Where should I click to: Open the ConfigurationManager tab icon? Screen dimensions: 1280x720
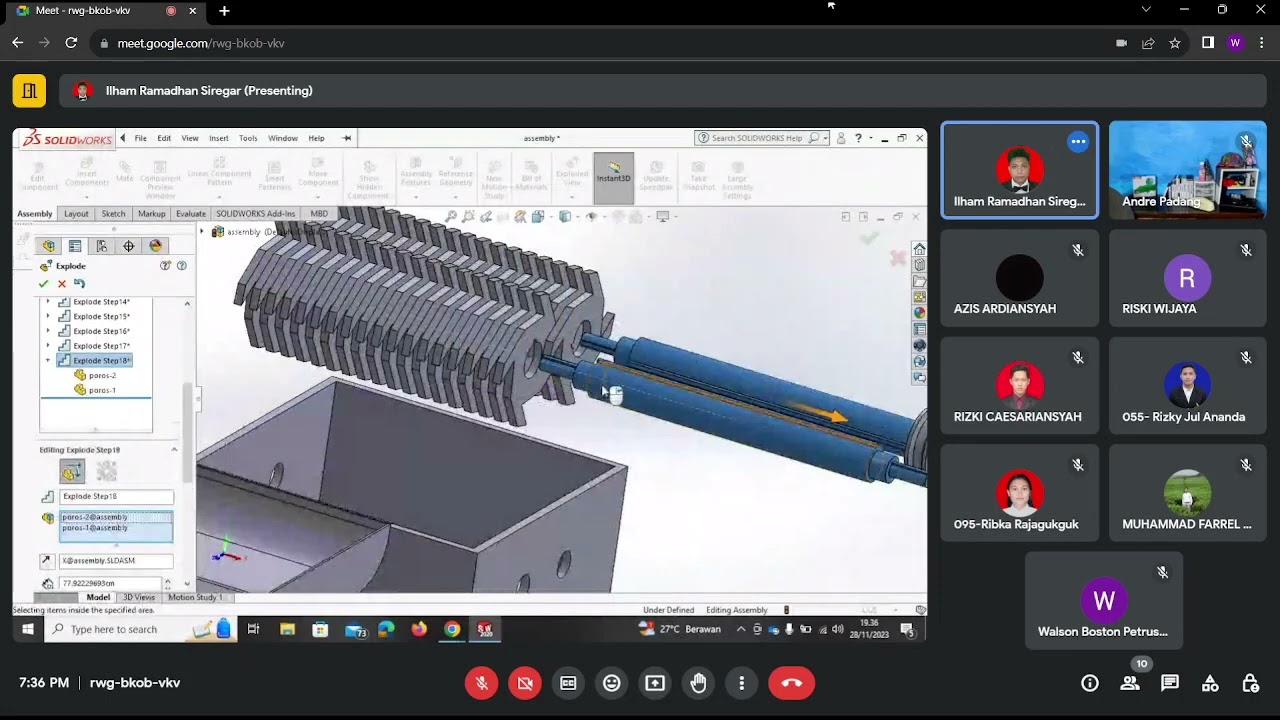click(102, 246)
